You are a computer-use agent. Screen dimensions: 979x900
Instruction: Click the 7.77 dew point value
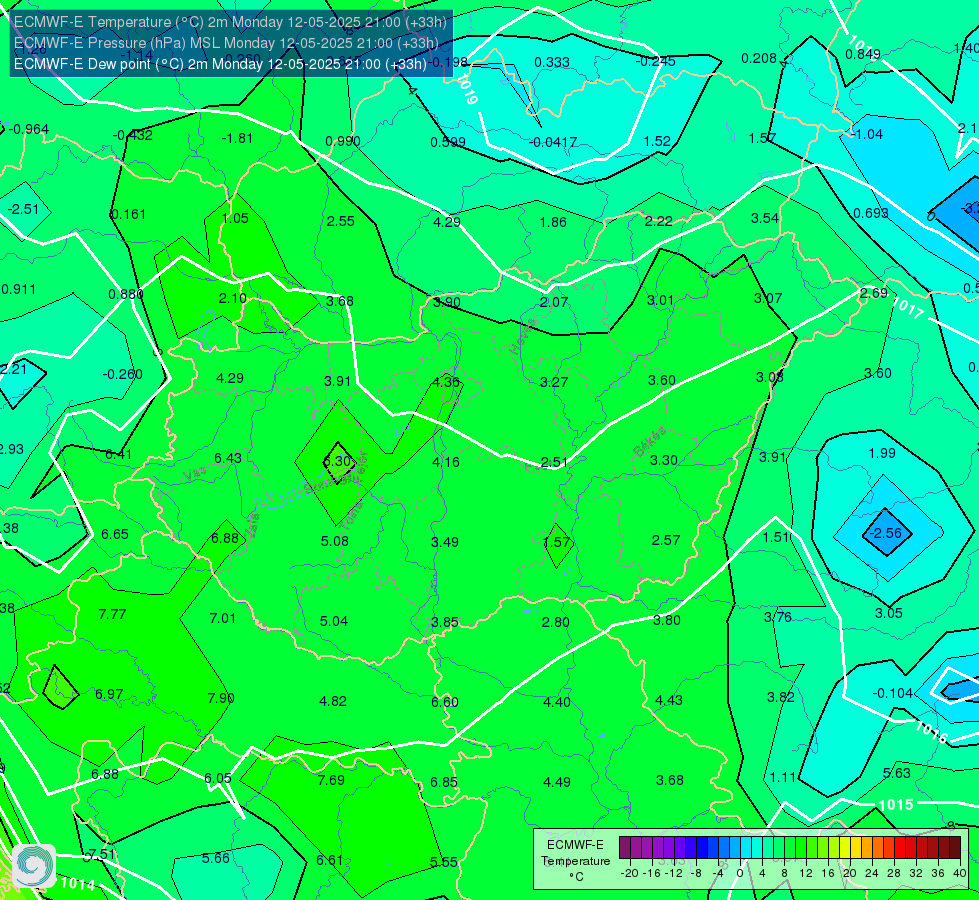pos(112,614)
